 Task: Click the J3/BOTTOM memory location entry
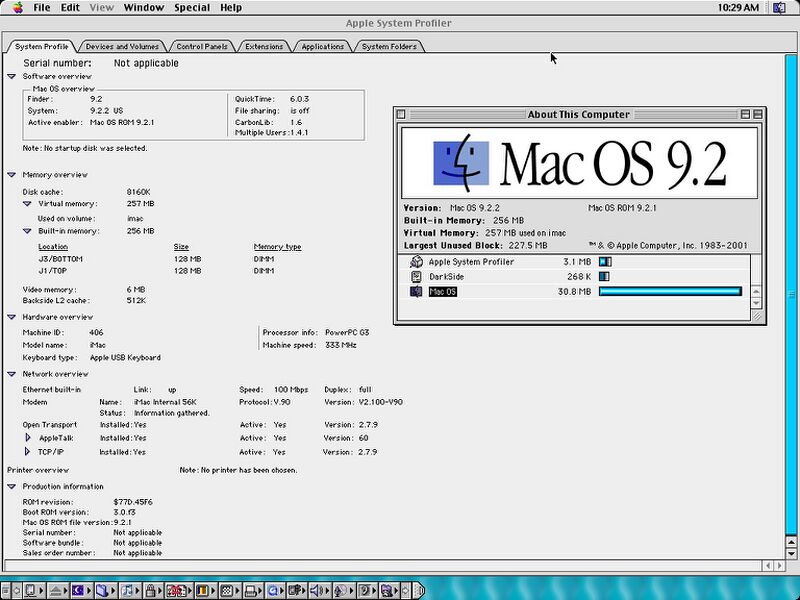coord(60,259)
